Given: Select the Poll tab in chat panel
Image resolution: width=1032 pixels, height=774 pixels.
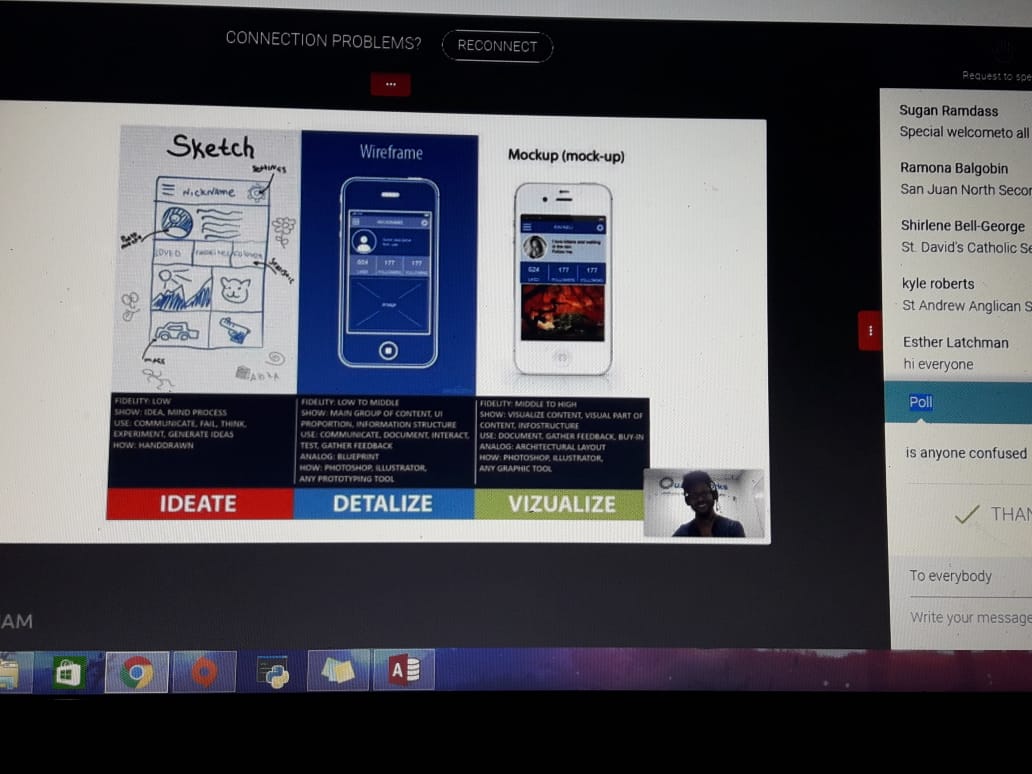Looking at the screenshot, I should (920, 402).
